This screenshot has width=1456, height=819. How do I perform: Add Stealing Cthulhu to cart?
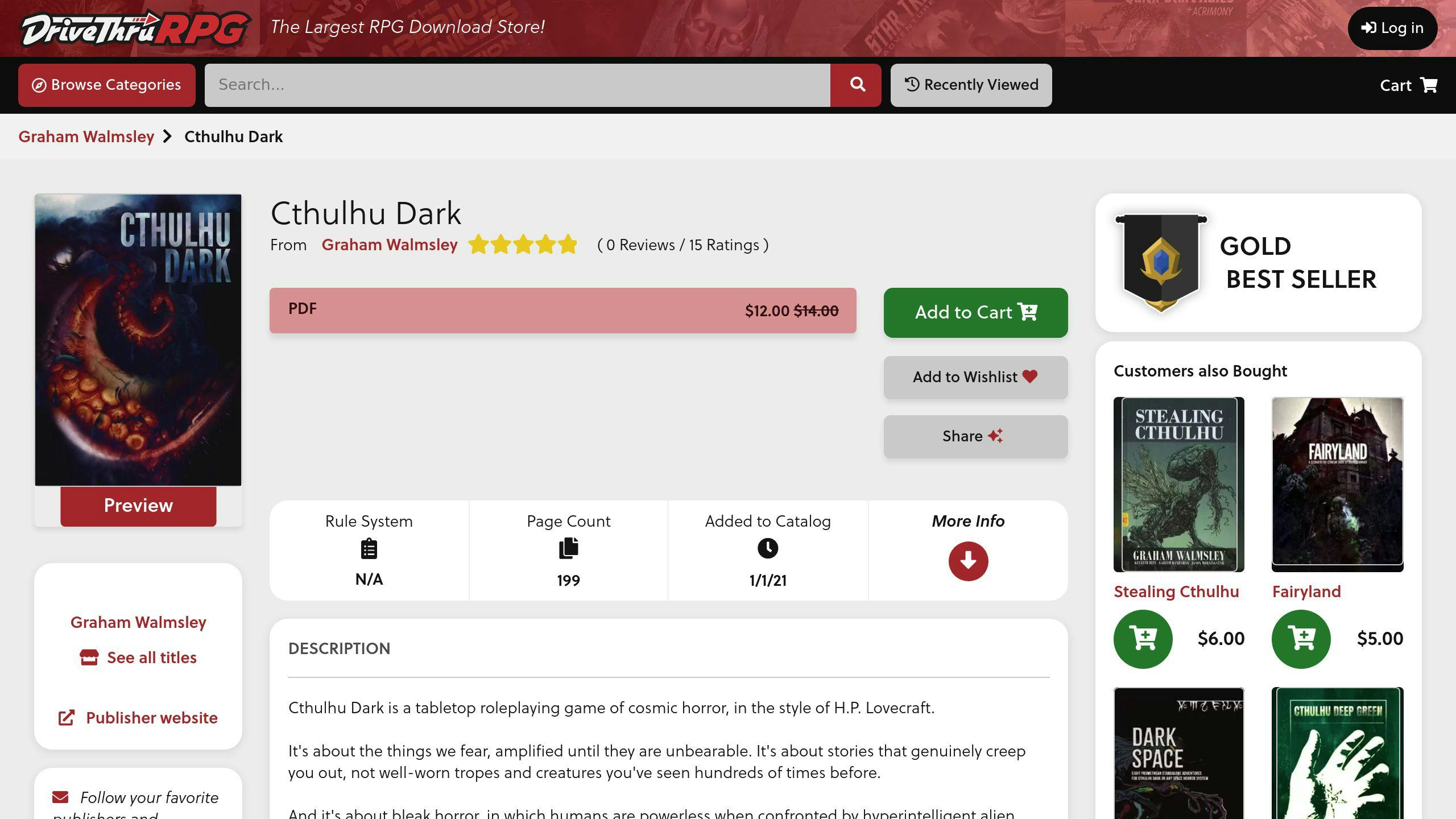pyautogui.click(x=1143, y=639)
